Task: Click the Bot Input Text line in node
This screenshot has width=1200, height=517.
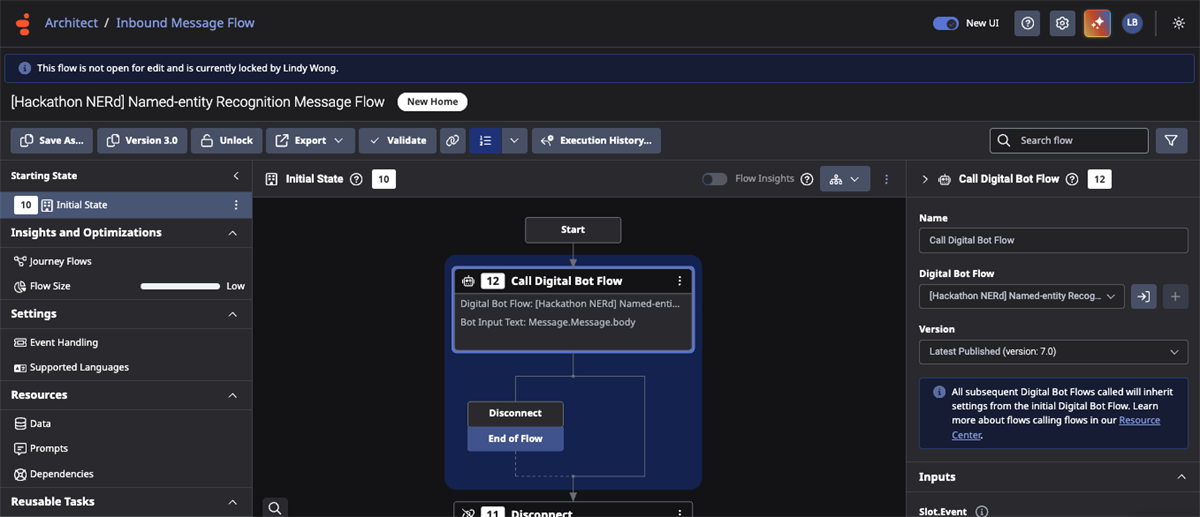Action: click(x=547, y=323)
